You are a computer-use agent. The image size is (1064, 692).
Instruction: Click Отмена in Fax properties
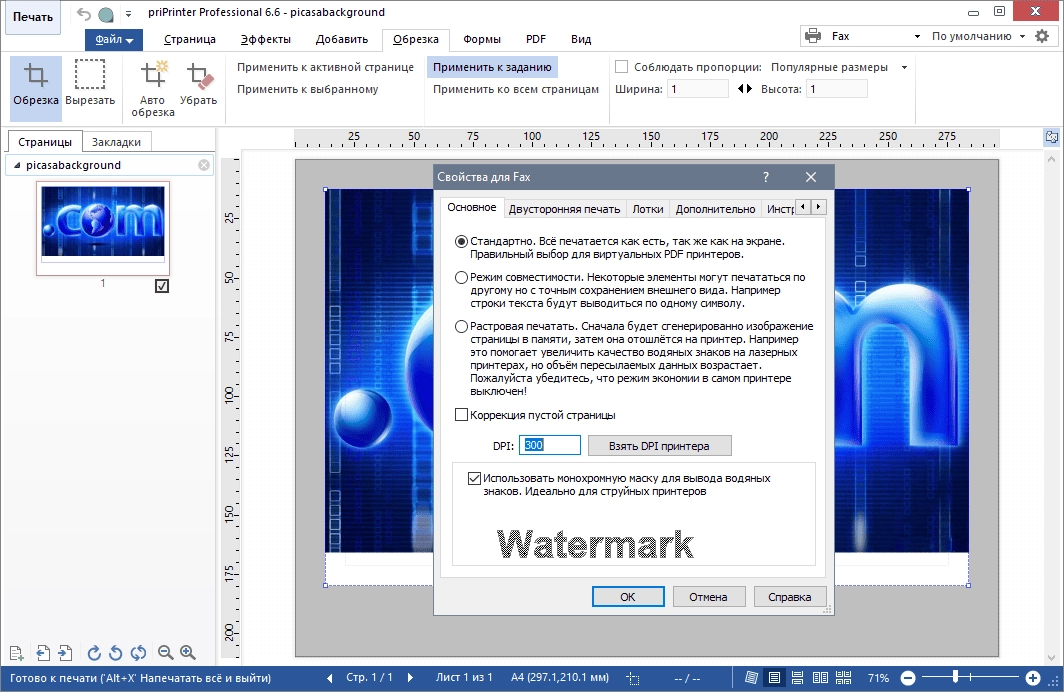pyautogui.click(x=708, y=597)
